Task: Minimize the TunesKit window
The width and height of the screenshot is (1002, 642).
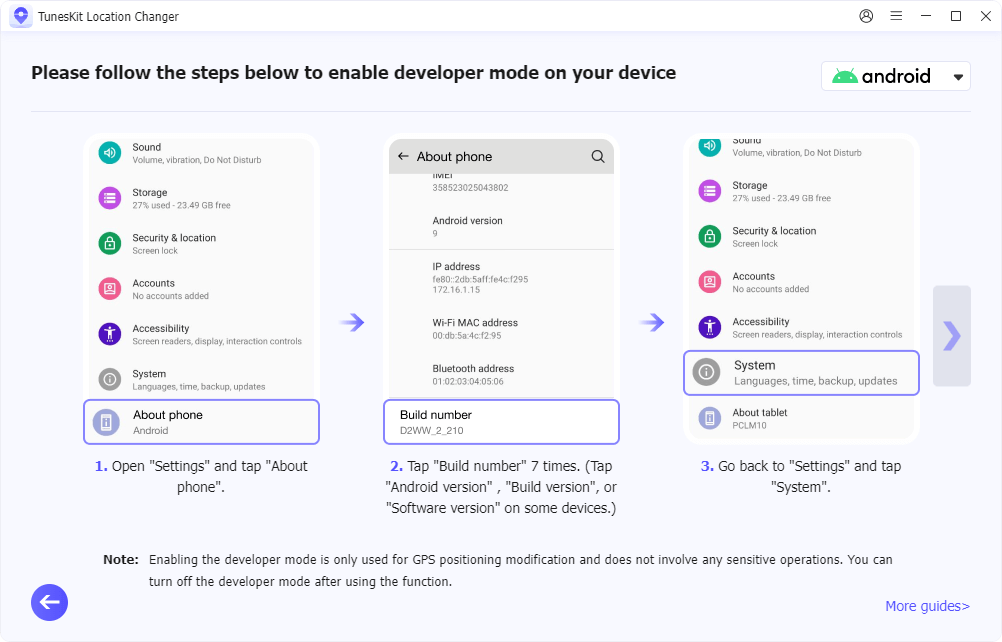Action: click(x=926, y=16)
